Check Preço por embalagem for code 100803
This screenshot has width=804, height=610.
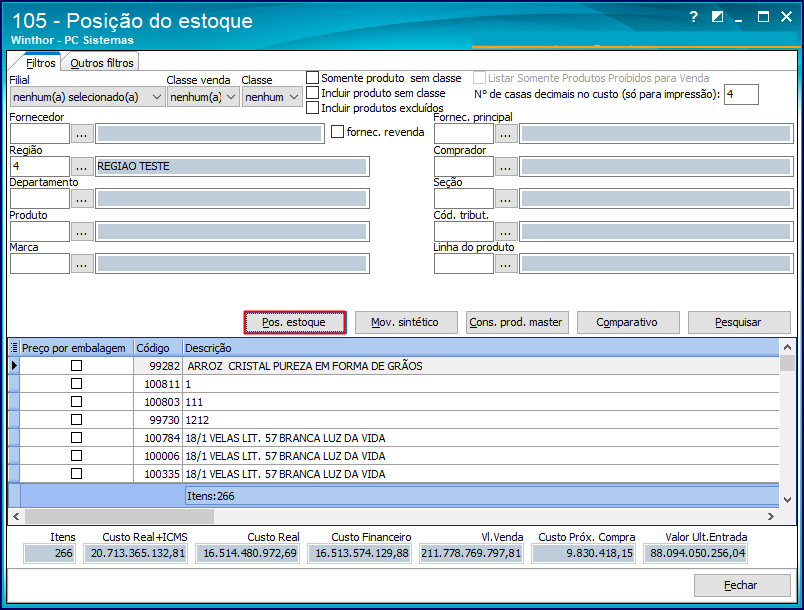[x=76, y=401]
